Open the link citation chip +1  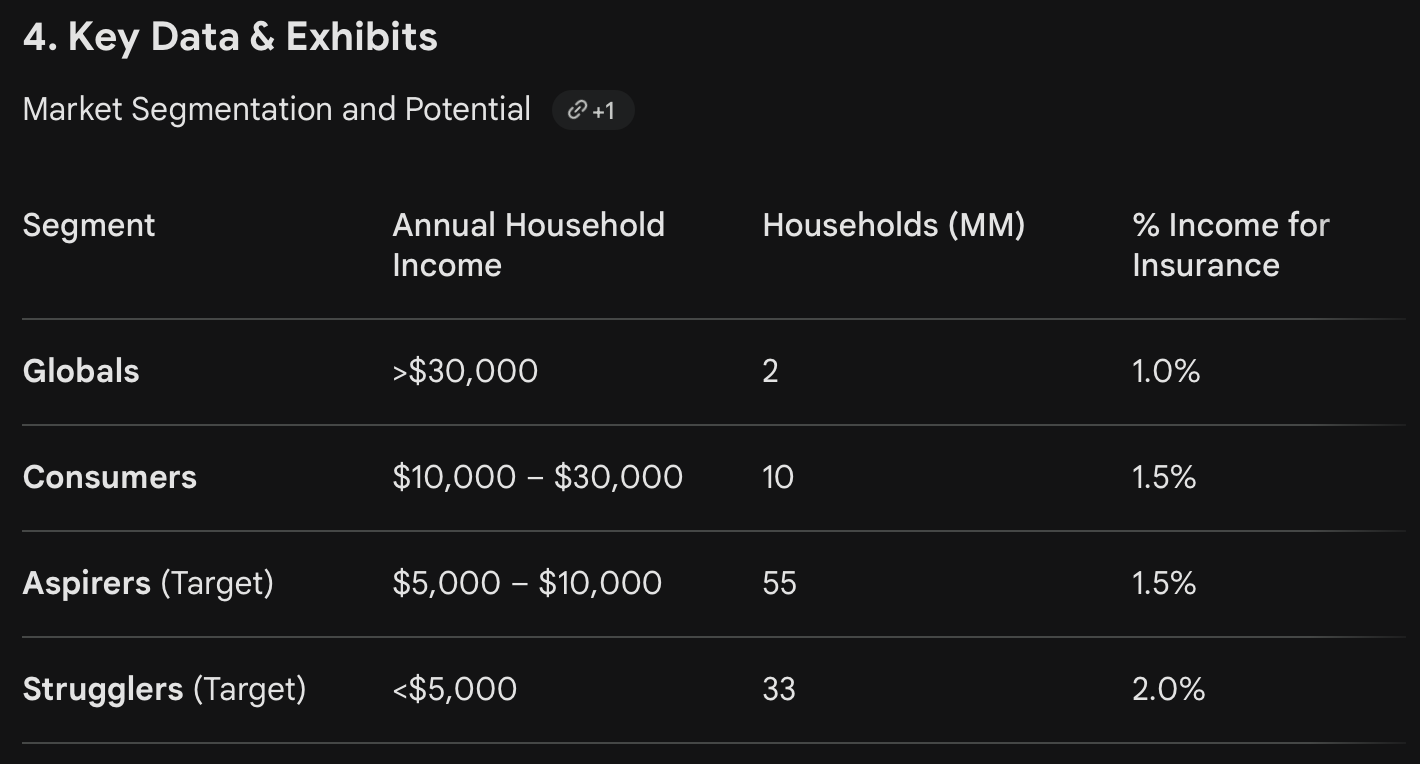click(x=593, y=110)
